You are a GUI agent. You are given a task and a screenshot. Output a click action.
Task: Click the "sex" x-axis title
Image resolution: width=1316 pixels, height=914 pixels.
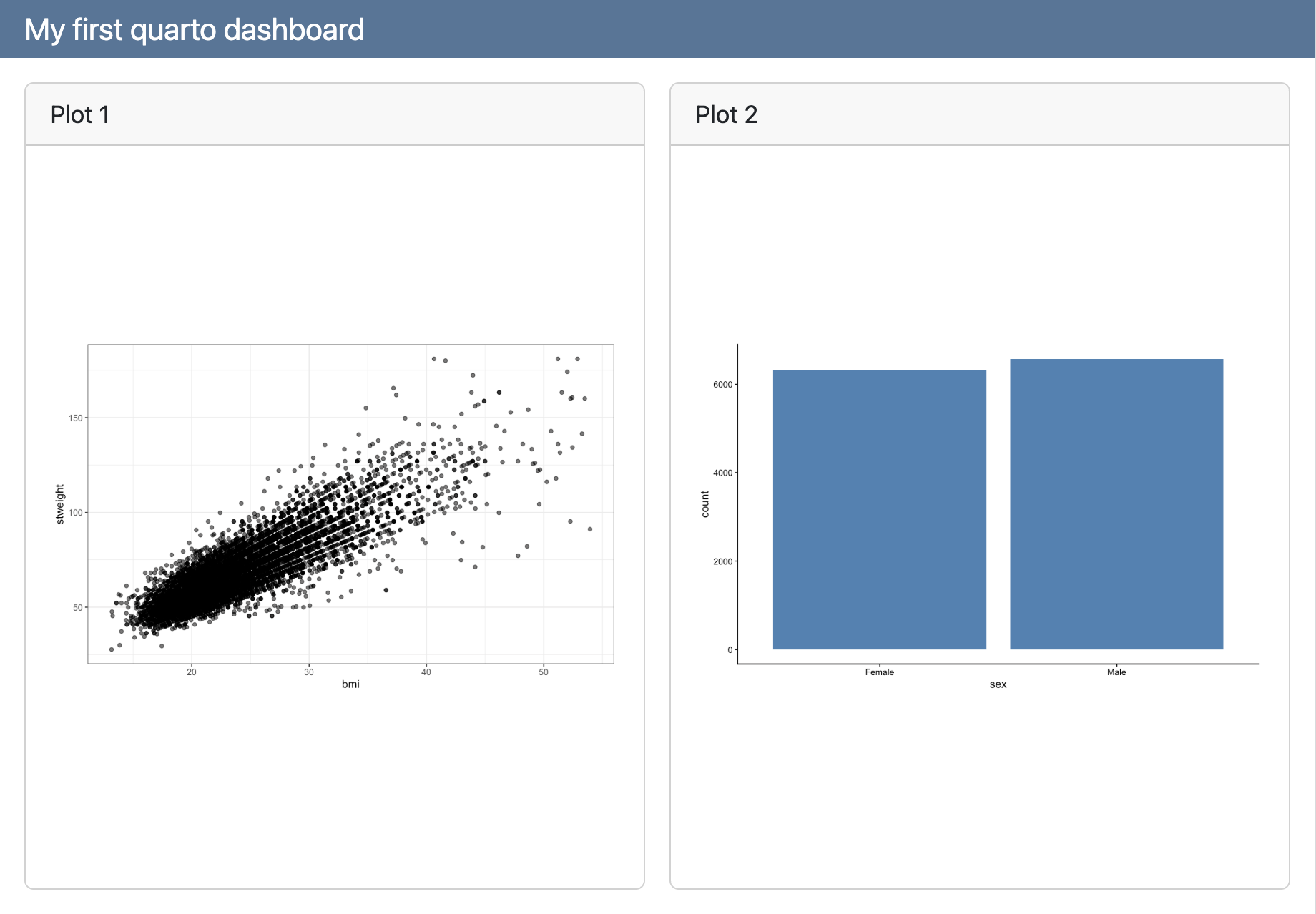(x=998, y=684)
